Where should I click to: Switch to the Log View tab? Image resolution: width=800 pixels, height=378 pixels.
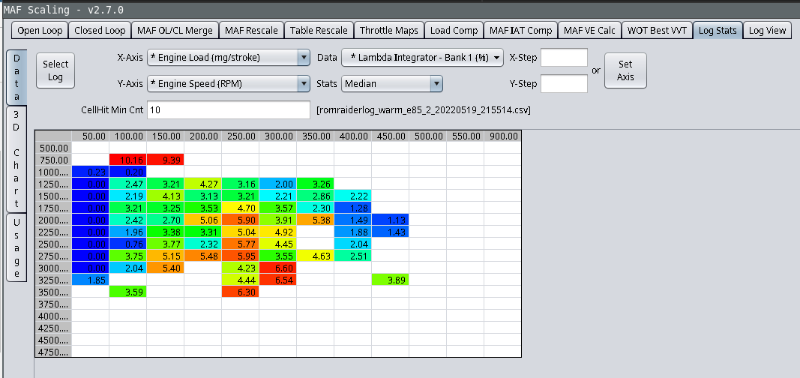pos(767,31)
